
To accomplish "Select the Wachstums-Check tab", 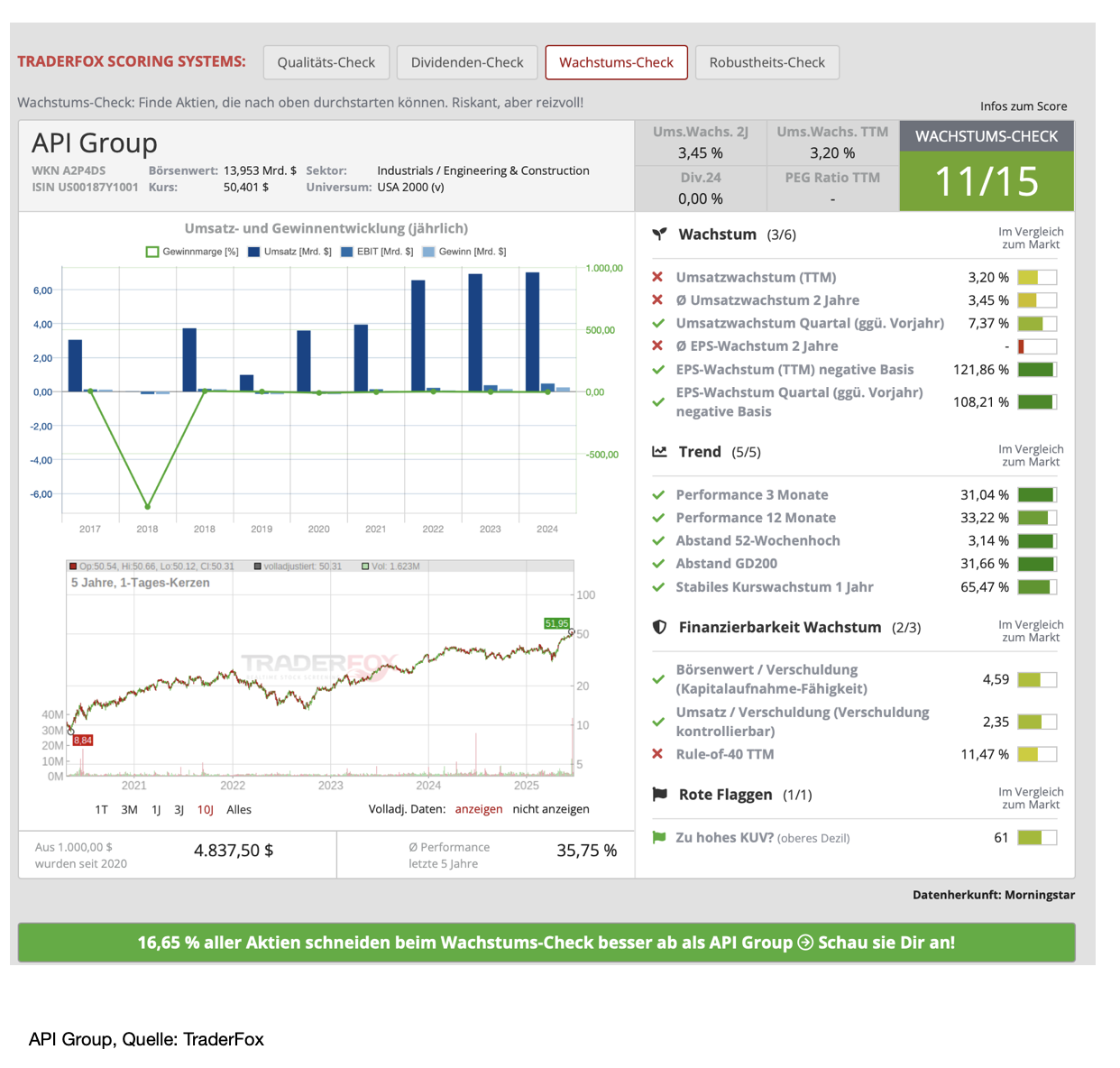I will 617,62.
